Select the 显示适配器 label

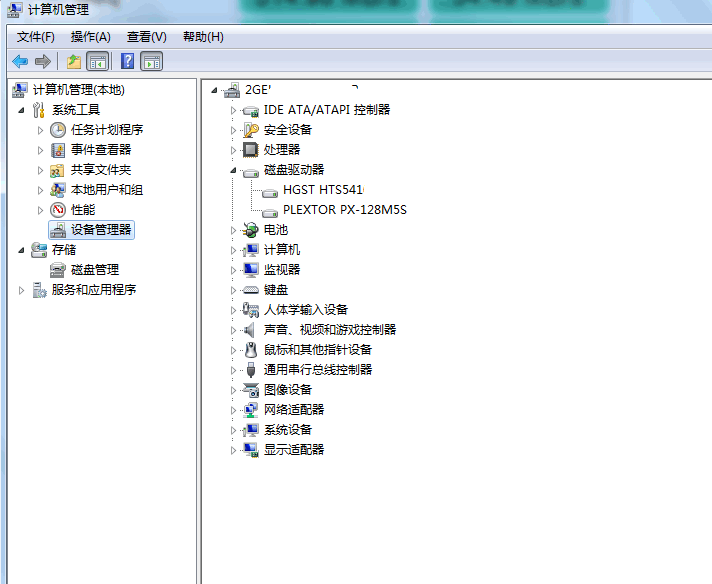click(x=294, y=450)
